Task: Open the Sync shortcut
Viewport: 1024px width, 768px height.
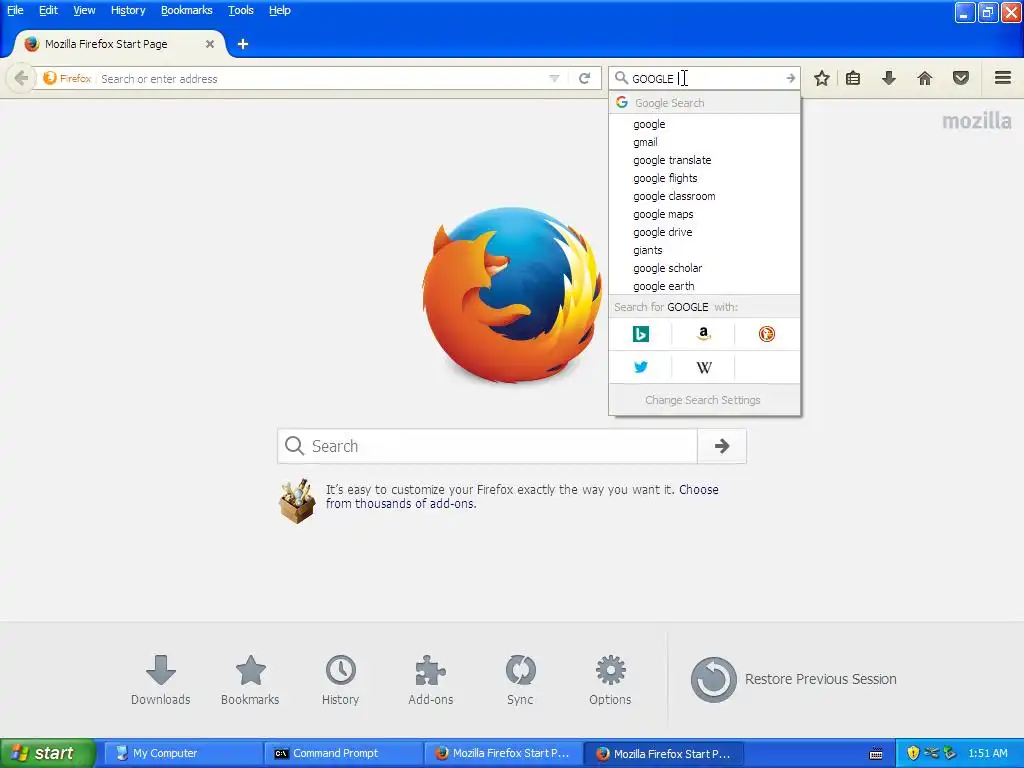Action: click(520, 680)
